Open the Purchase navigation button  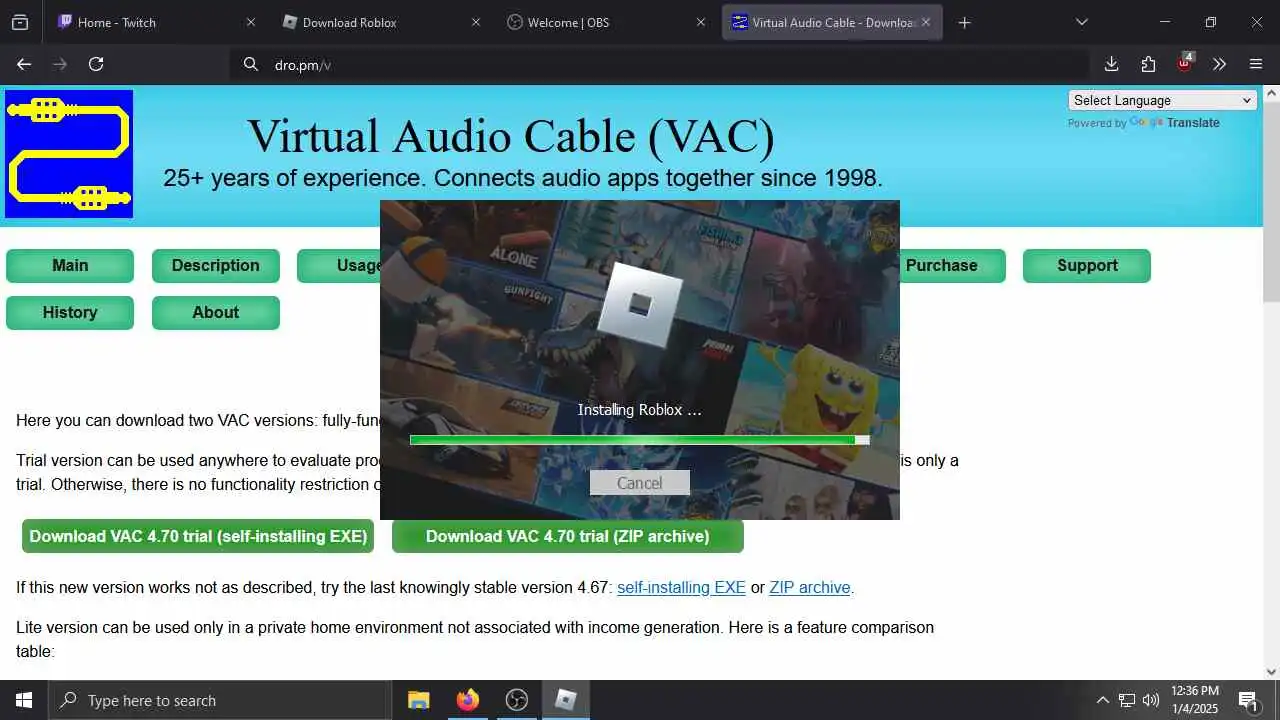click(x=942, y=266)
